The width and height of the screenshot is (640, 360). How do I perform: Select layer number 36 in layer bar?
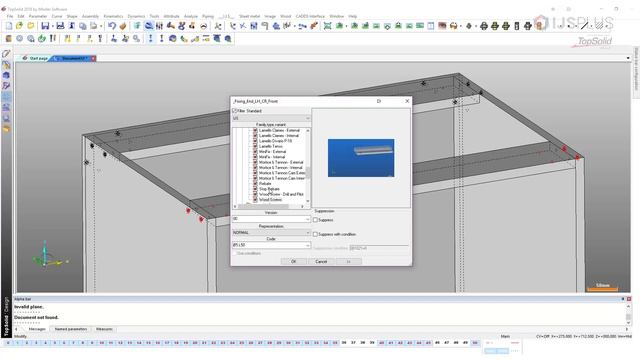point(344,343)
